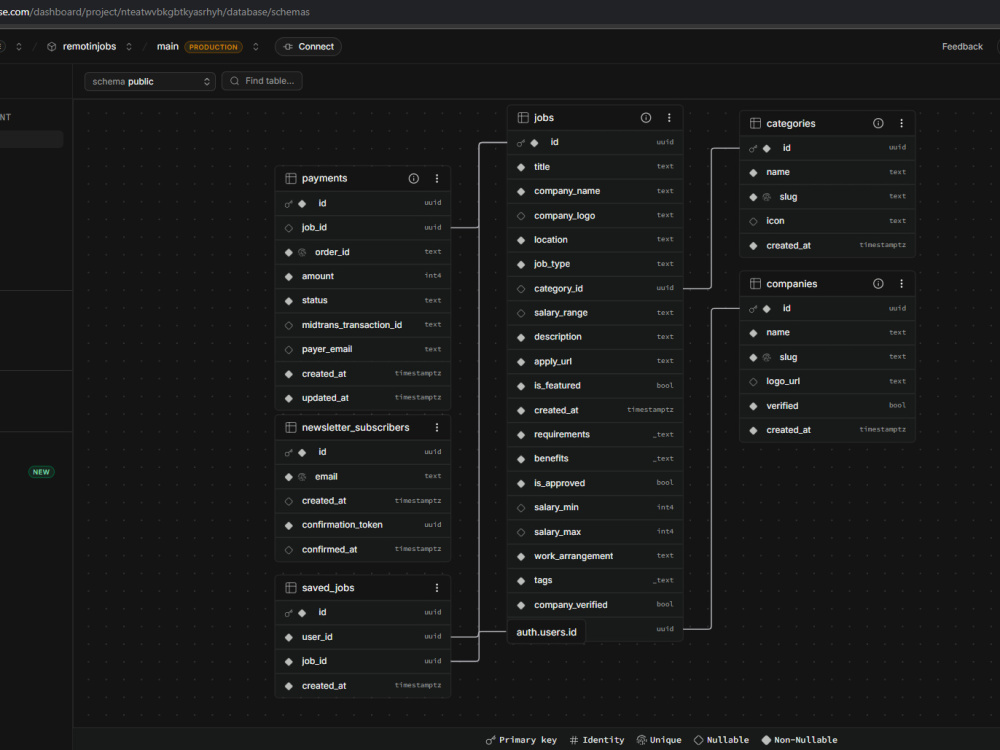
Task: Click the saved_jobs table grid icon
Action: pos(291,588)
